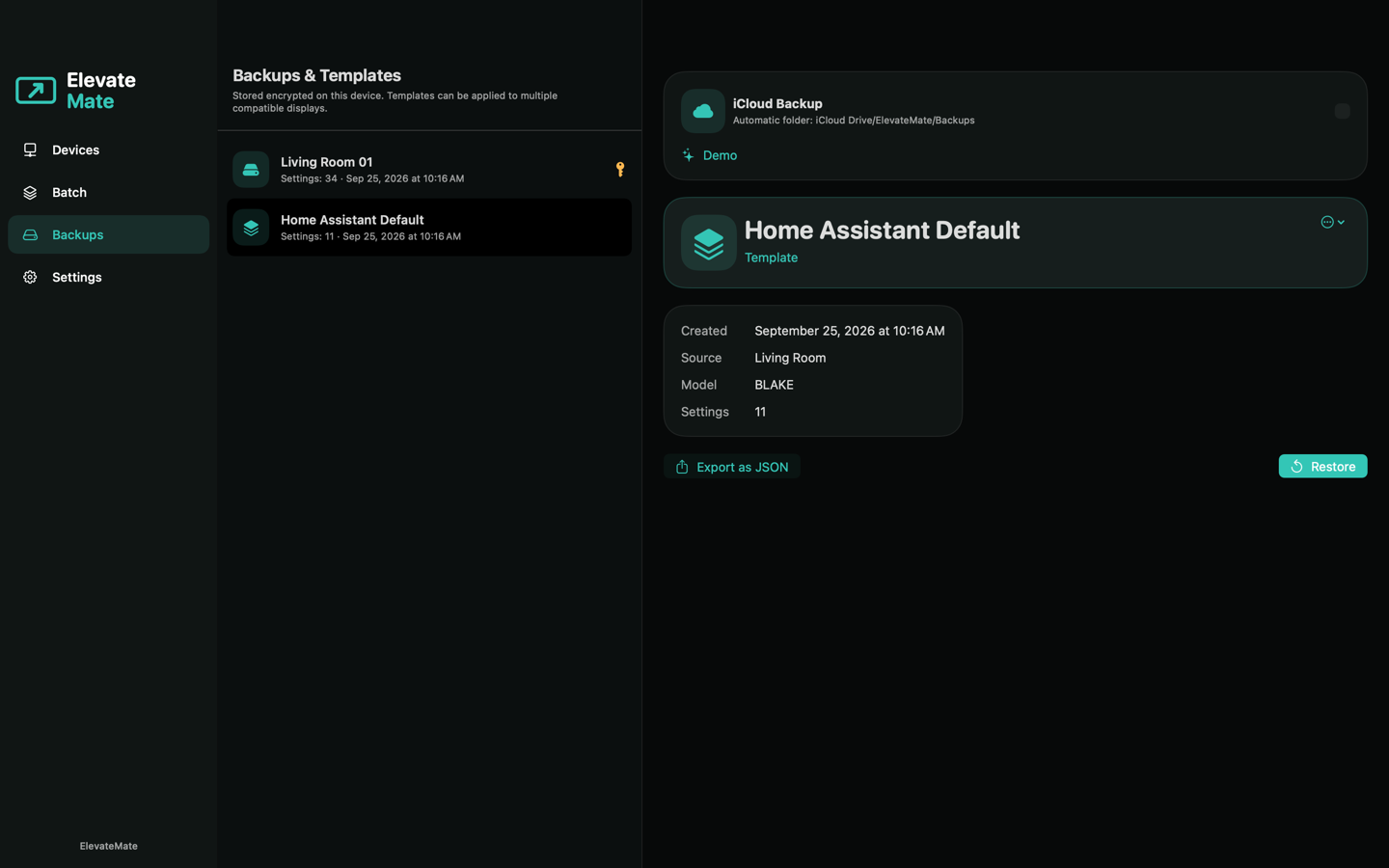Viewport: 1389px width, 868px height.
Task: Click the Restore button
Action: point(1322,467)
